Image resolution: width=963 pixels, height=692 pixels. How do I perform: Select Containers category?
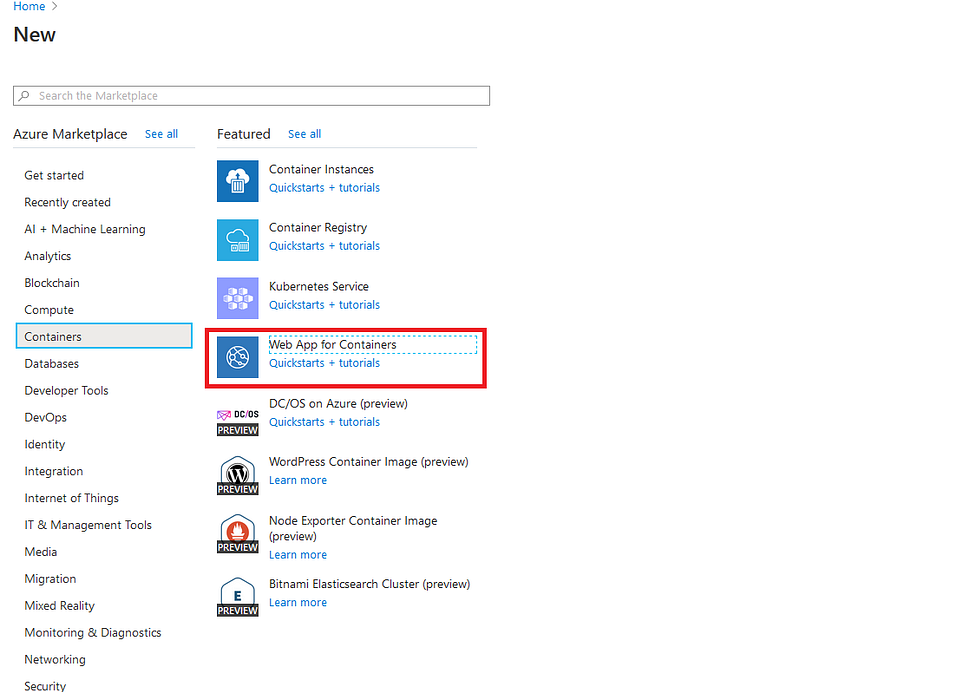[x=104, y=336]
